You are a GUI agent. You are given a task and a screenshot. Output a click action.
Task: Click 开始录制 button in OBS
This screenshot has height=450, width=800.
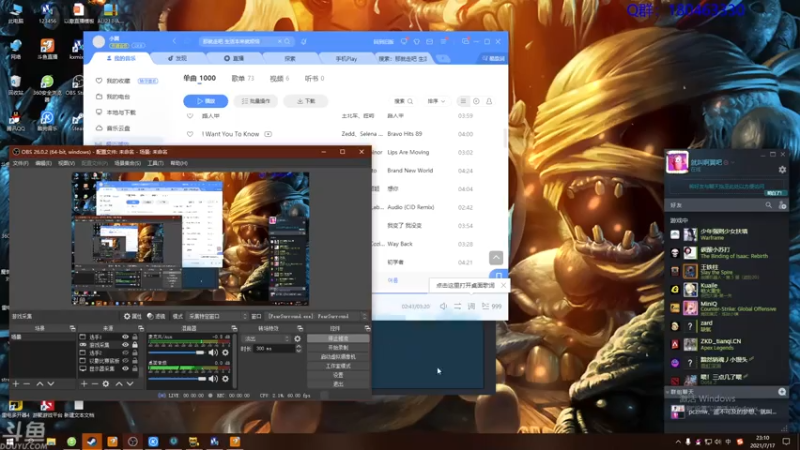[x=338, y=348]
